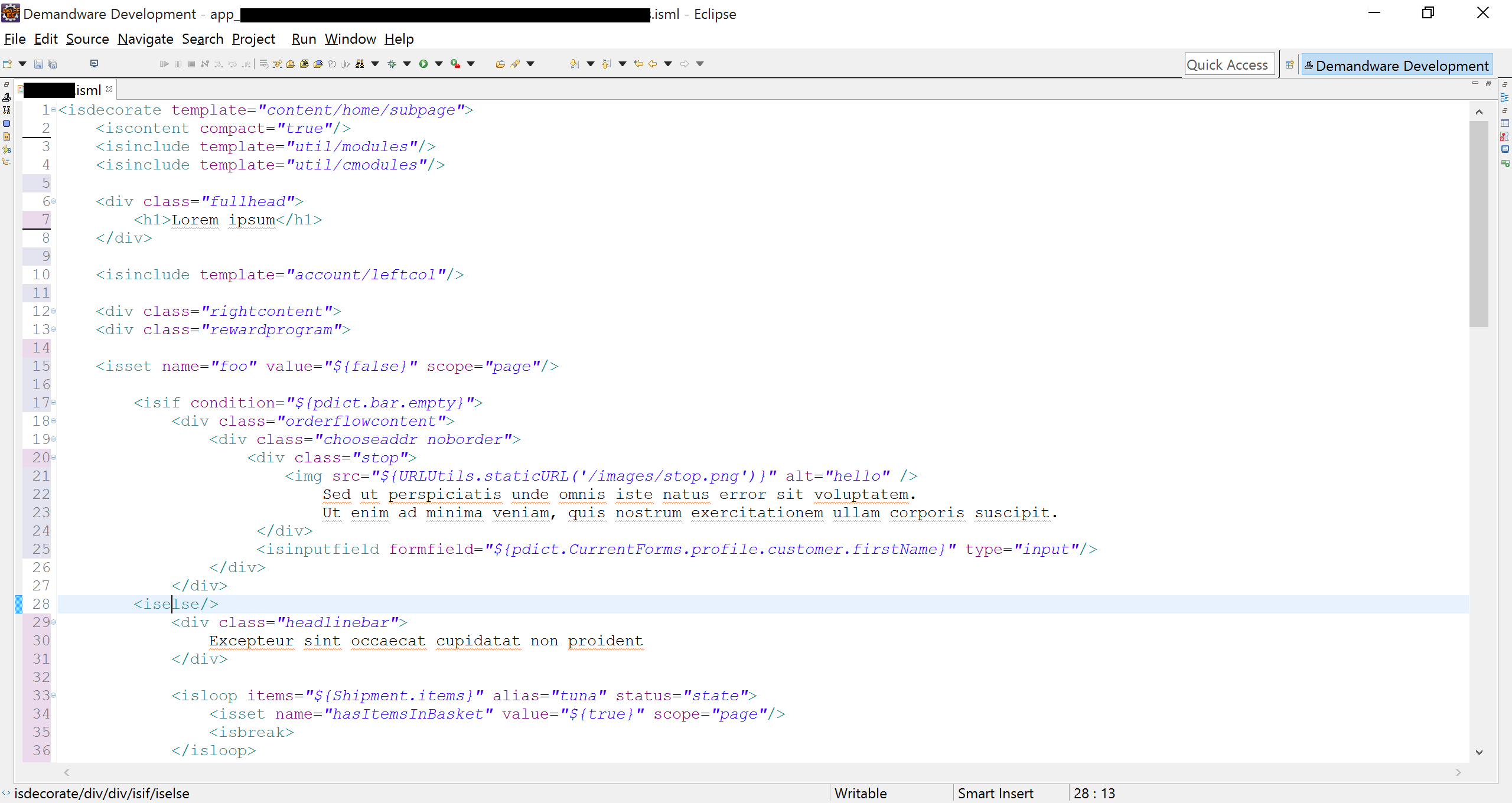Click the vertical scrollbar thumb
Viewport: 1512px width, 803px height.
pyautogui.click(x=1479, y=224)
